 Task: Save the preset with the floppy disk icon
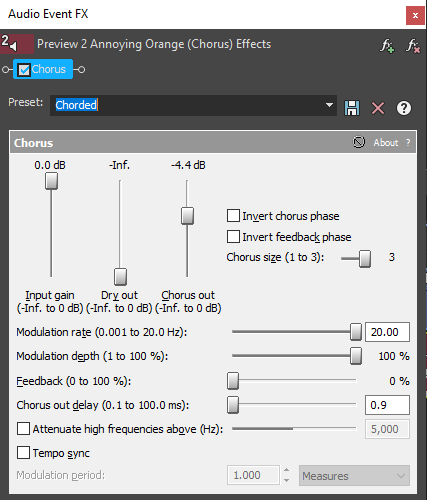coord(352,108)
